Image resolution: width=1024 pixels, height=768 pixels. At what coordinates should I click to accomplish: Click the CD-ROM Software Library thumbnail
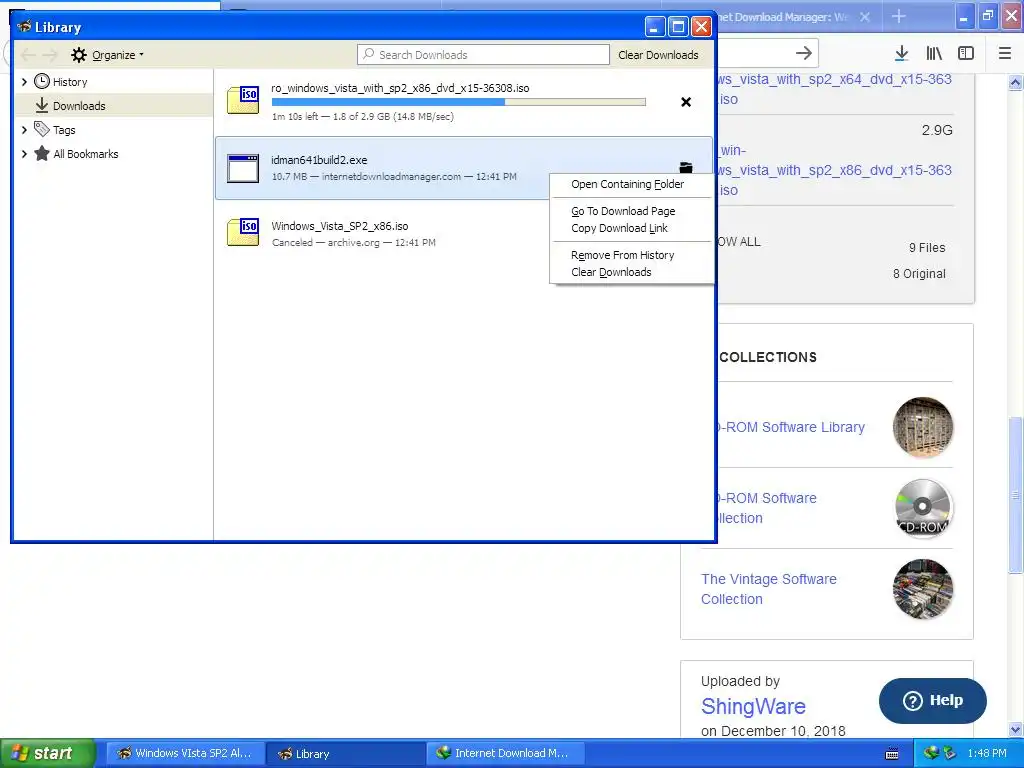click(x=923, y=427)
